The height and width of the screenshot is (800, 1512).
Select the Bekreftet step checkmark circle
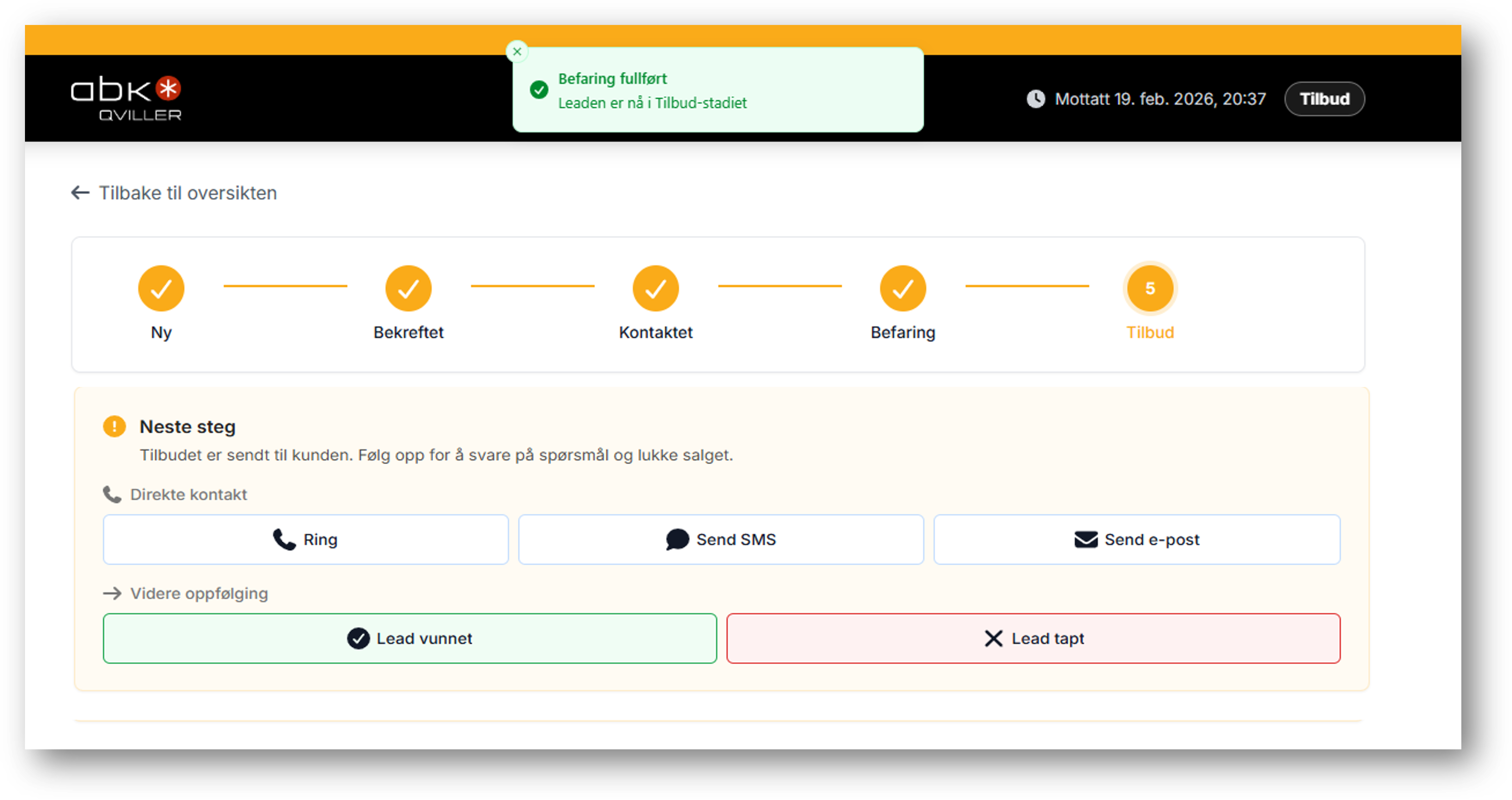(408, 288)
